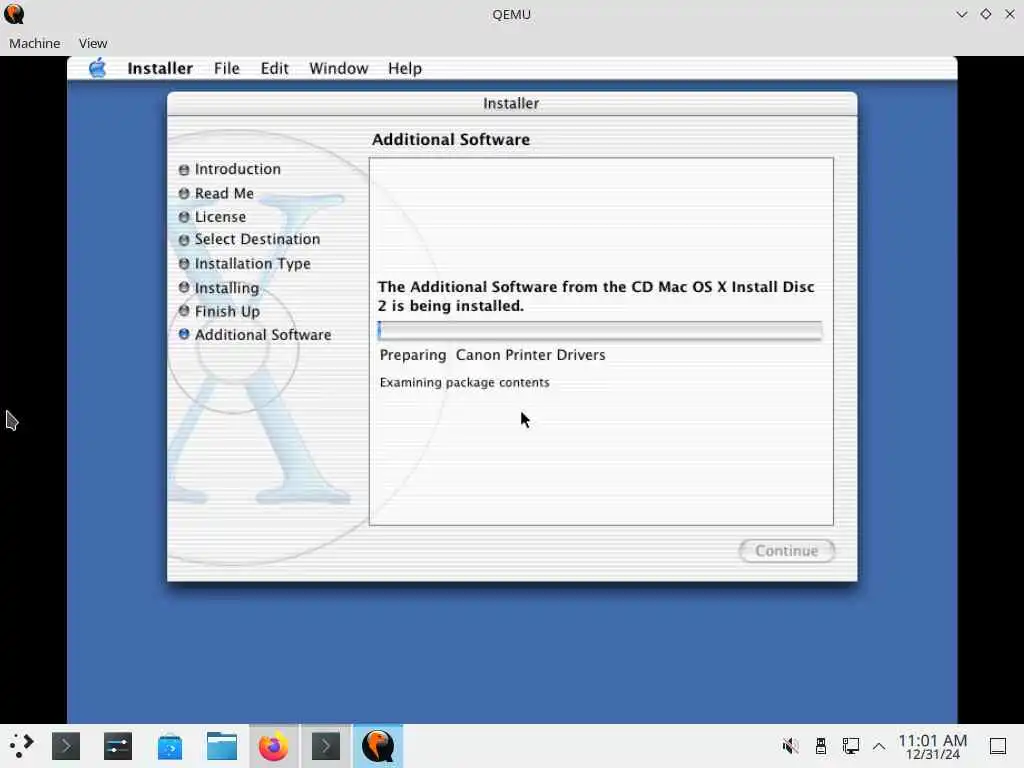The height and width of the screenshot is (768, 1024).
Task: Open the first Konsole terminal taskbar icon
Action: 66,746
